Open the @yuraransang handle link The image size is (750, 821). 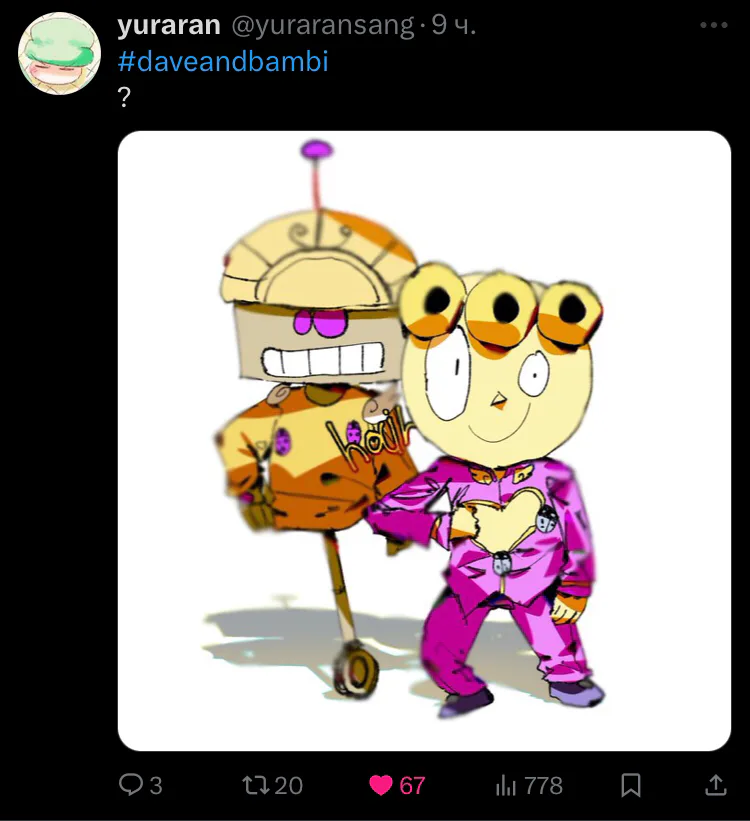[x=323, y=25]
